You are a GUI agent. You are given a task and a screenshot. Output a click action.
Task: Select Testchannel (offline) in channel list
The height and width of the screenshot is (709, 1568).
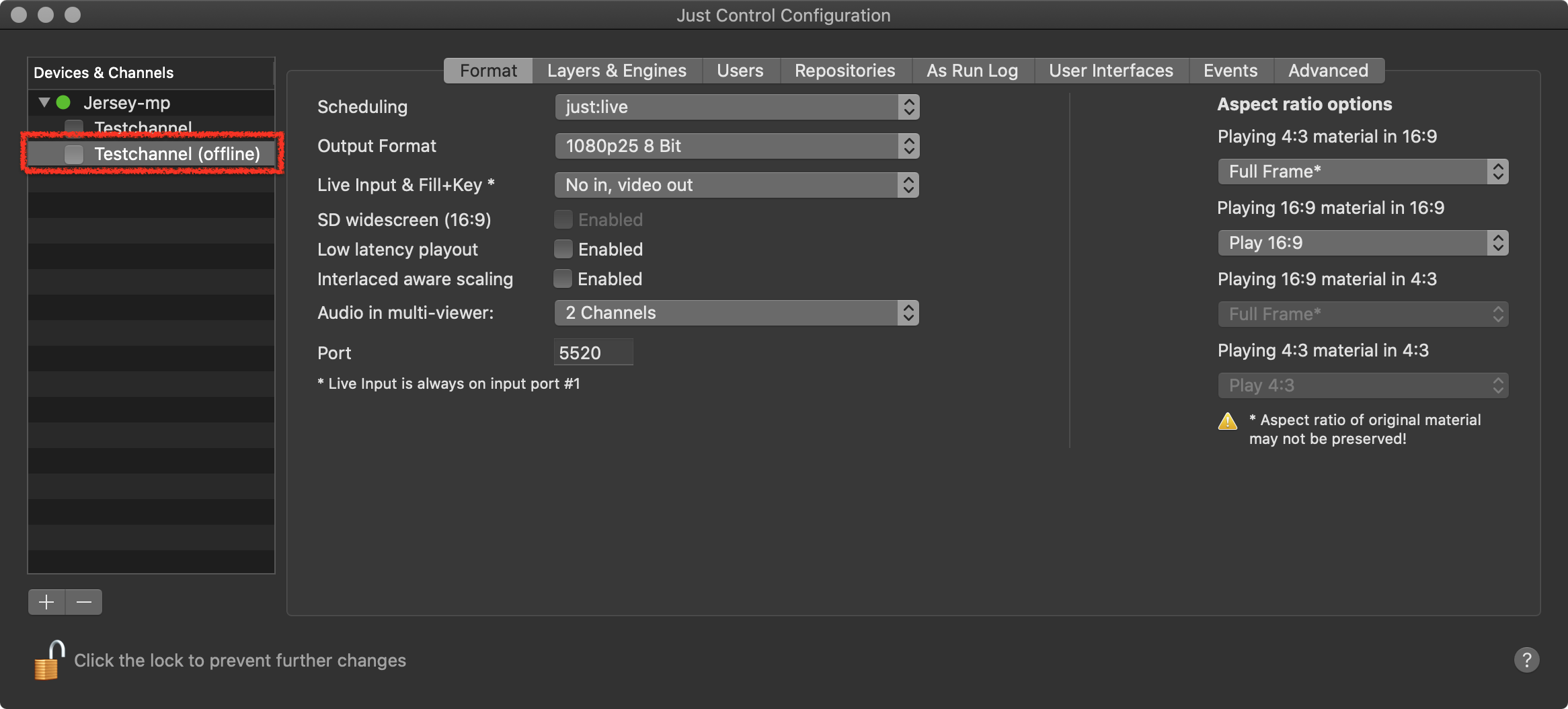point(151,154)
